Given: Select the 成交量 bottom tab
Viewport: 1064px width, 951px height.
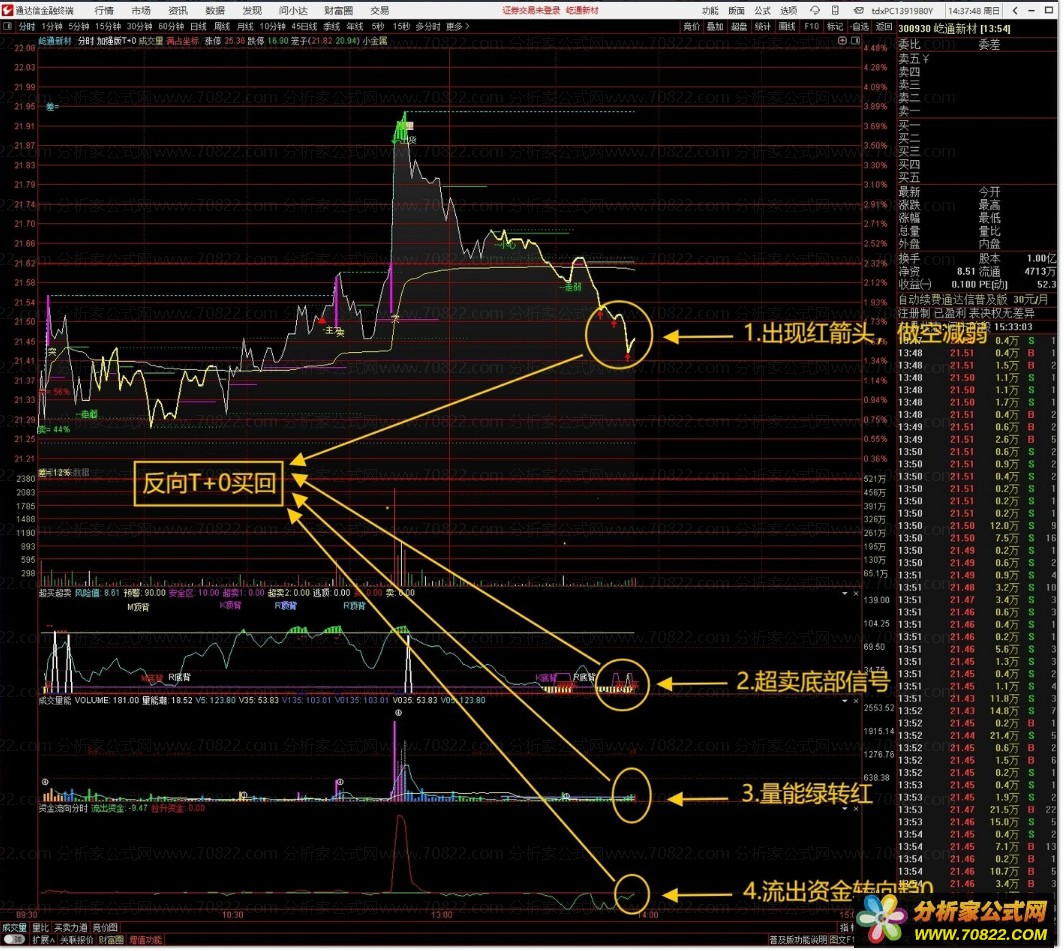Looking at the screenshot, I should (14, 928).
